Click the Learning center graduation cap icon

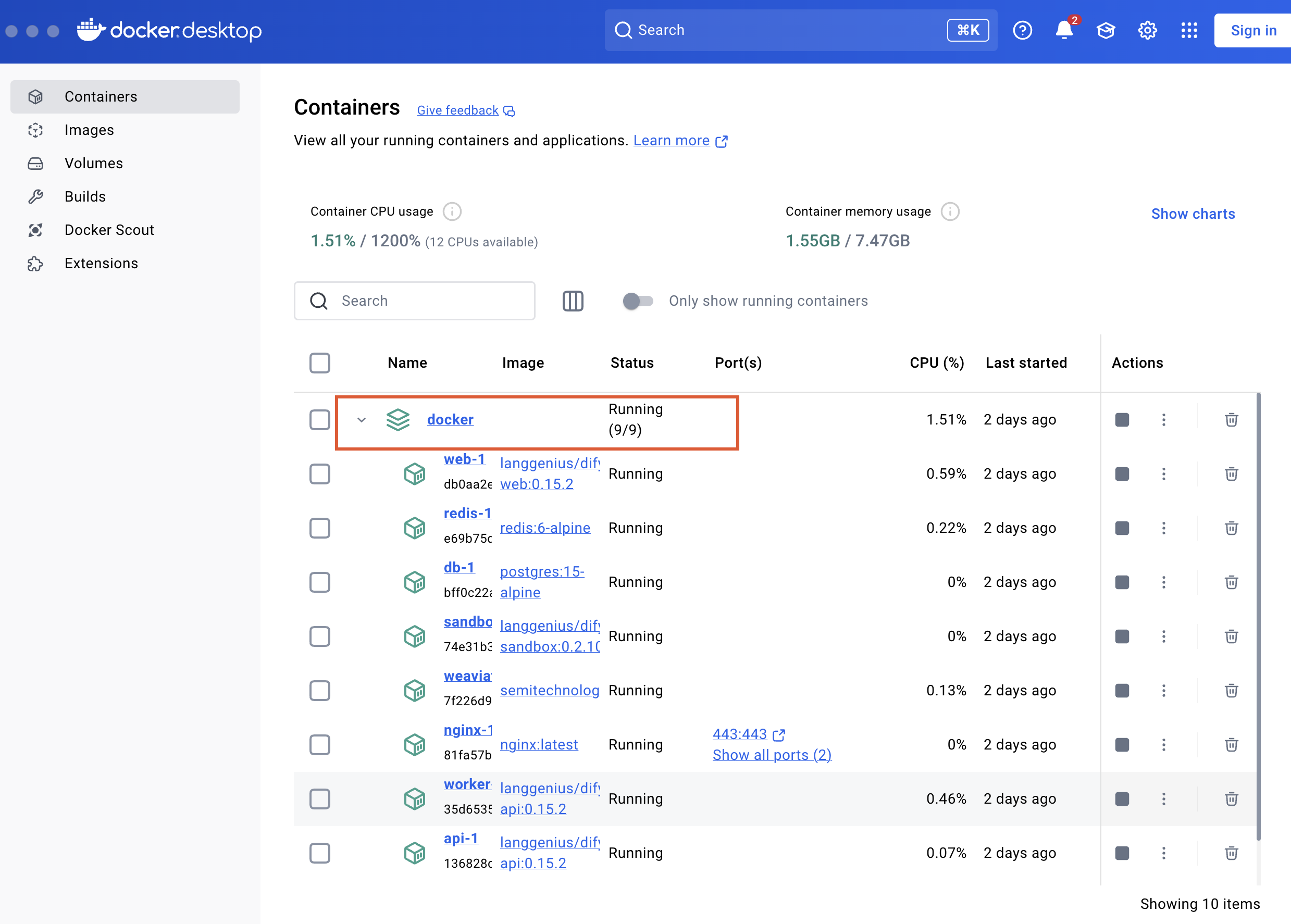point(1105,30)
